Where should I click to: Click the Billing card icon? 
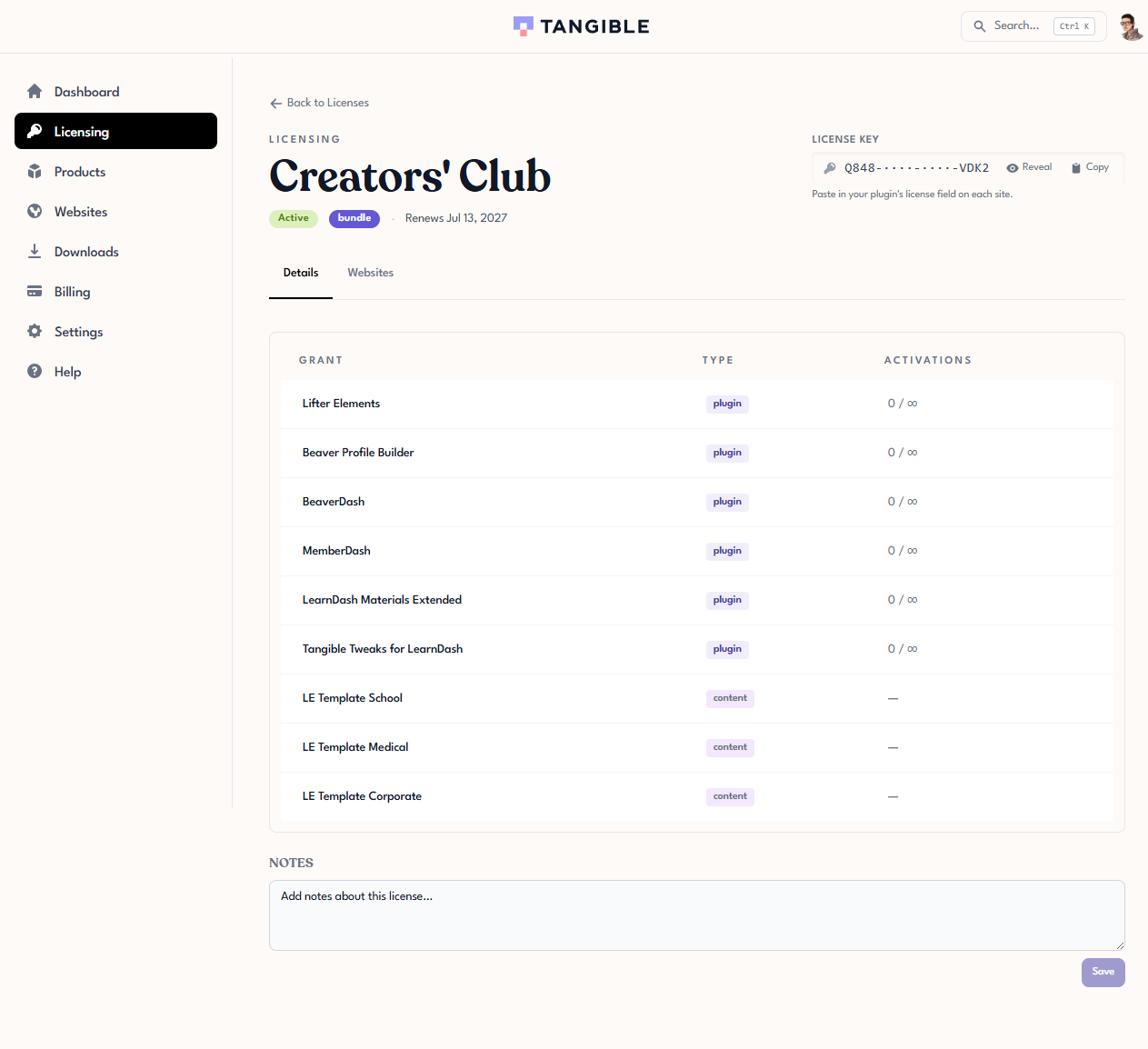pos(35,291)
